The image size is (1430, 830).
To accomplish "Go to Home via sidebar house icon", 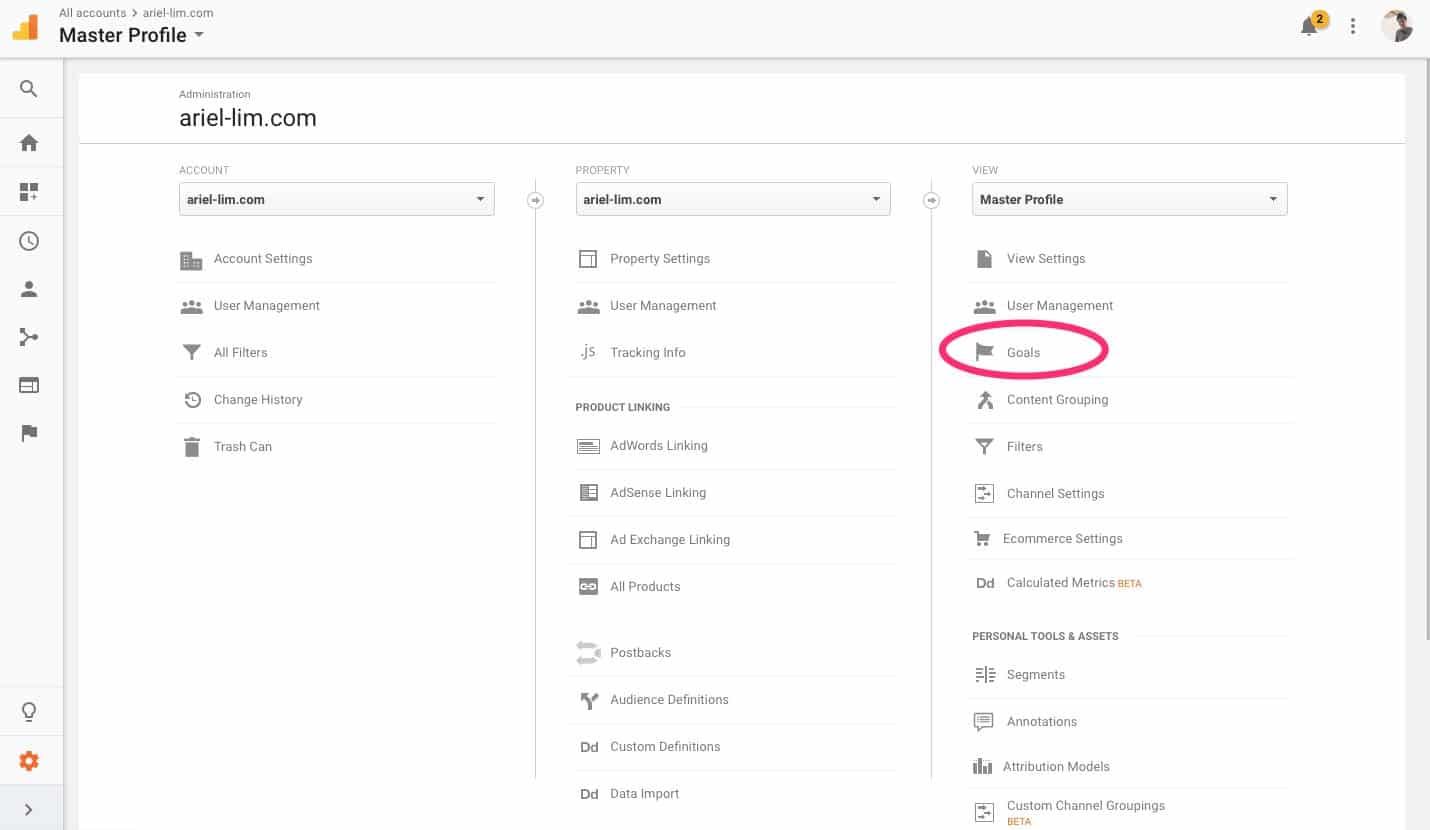I will (29, 143).
